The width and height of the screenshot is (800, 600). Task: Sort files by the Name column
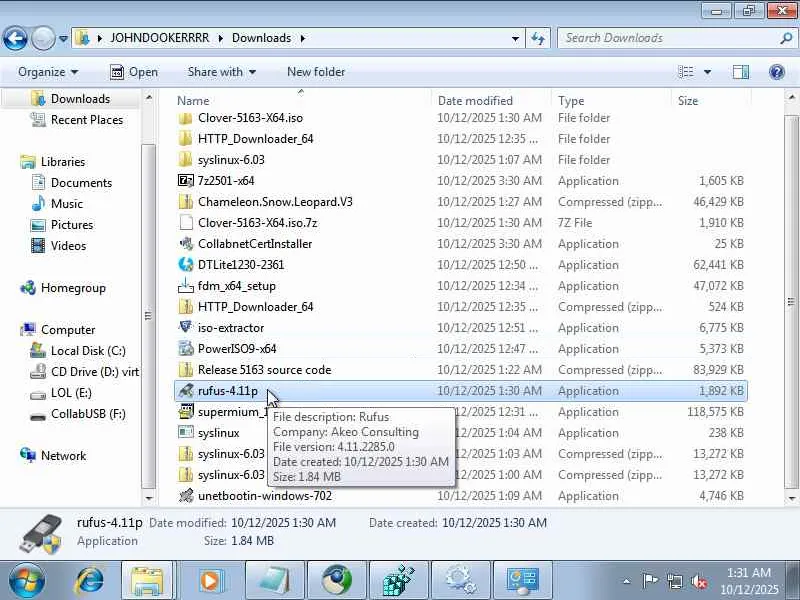point(193,101)
